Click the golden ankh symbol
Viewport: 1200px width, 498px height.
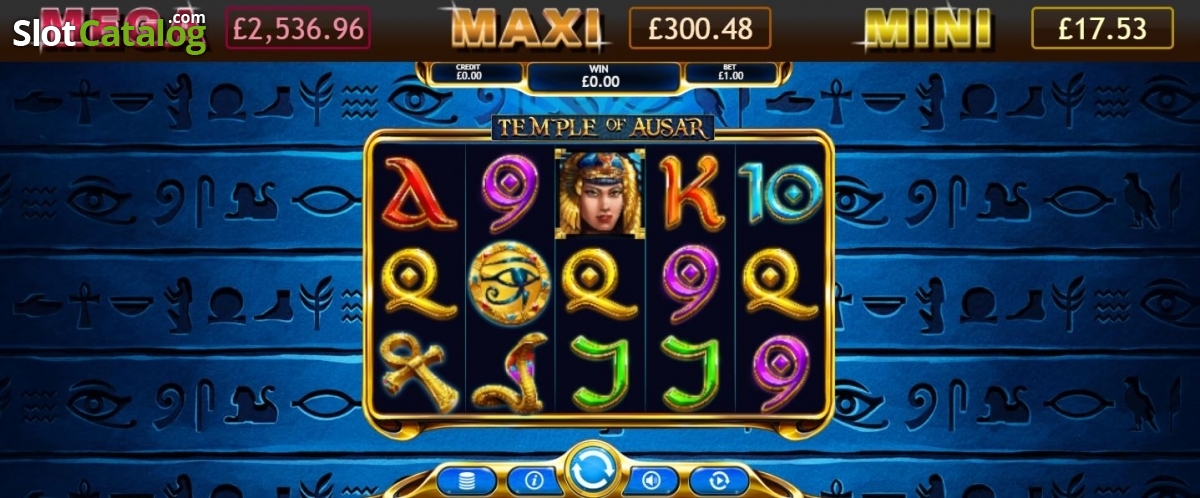(x=419, y=370)
